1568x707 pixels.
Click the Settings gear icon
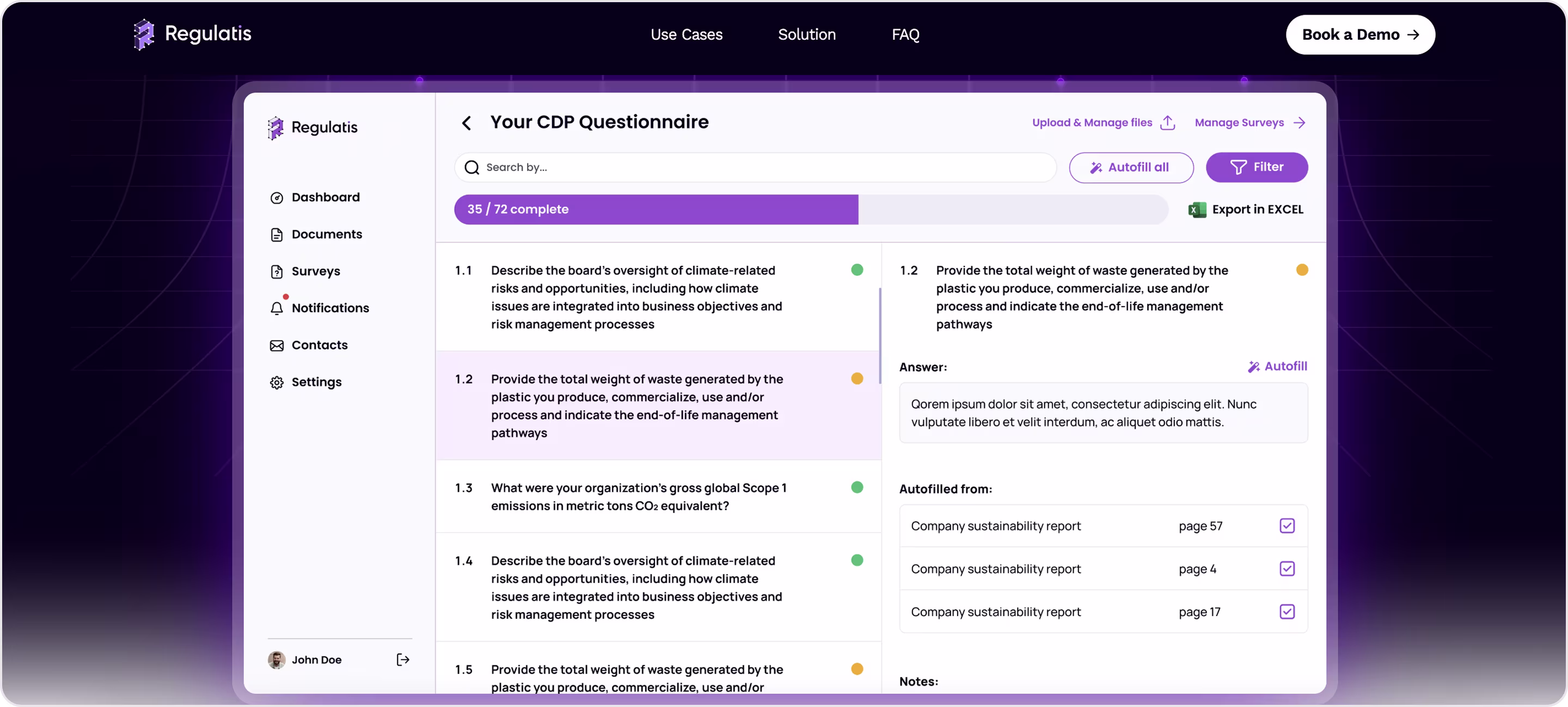[x=277, y=382]
